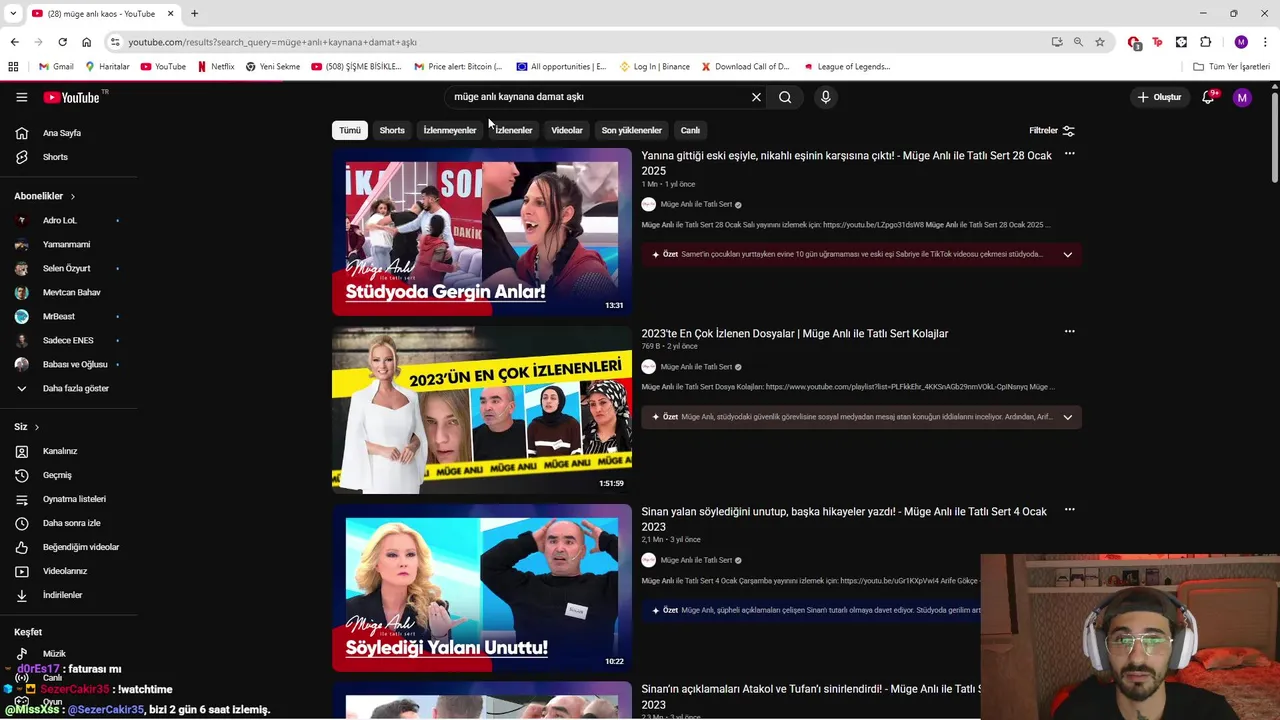
Task: Click the magnifier search button
Action: tap(785, 97)
